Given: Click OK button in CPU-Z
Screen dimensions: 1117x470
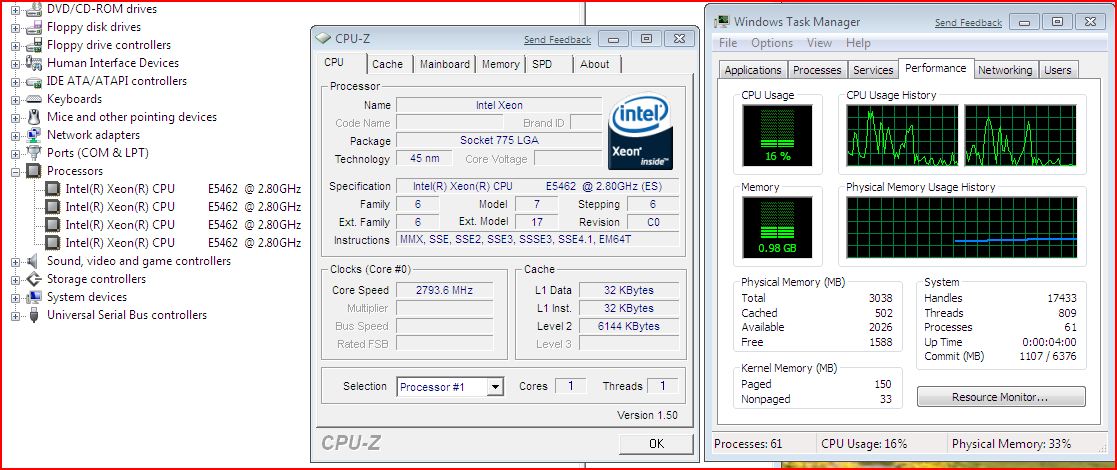Looking at the screenshot, I should tap(656, 444).
